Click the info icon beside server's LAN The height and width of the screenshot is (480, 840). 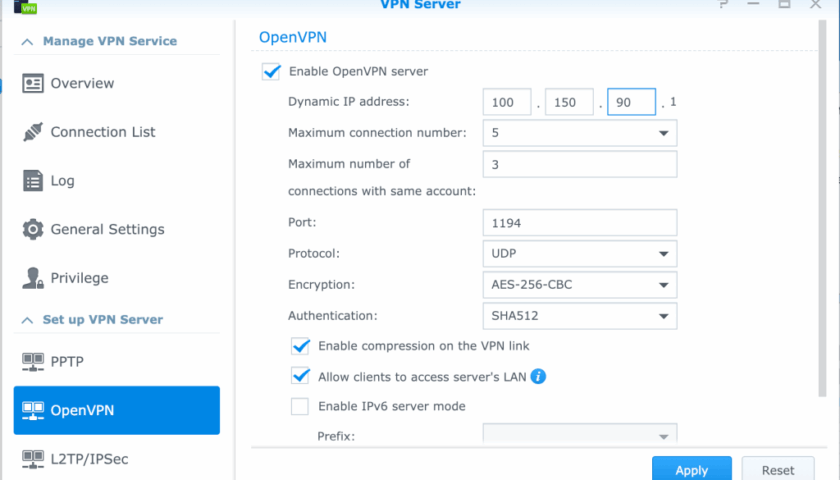(x=538, y=377)
